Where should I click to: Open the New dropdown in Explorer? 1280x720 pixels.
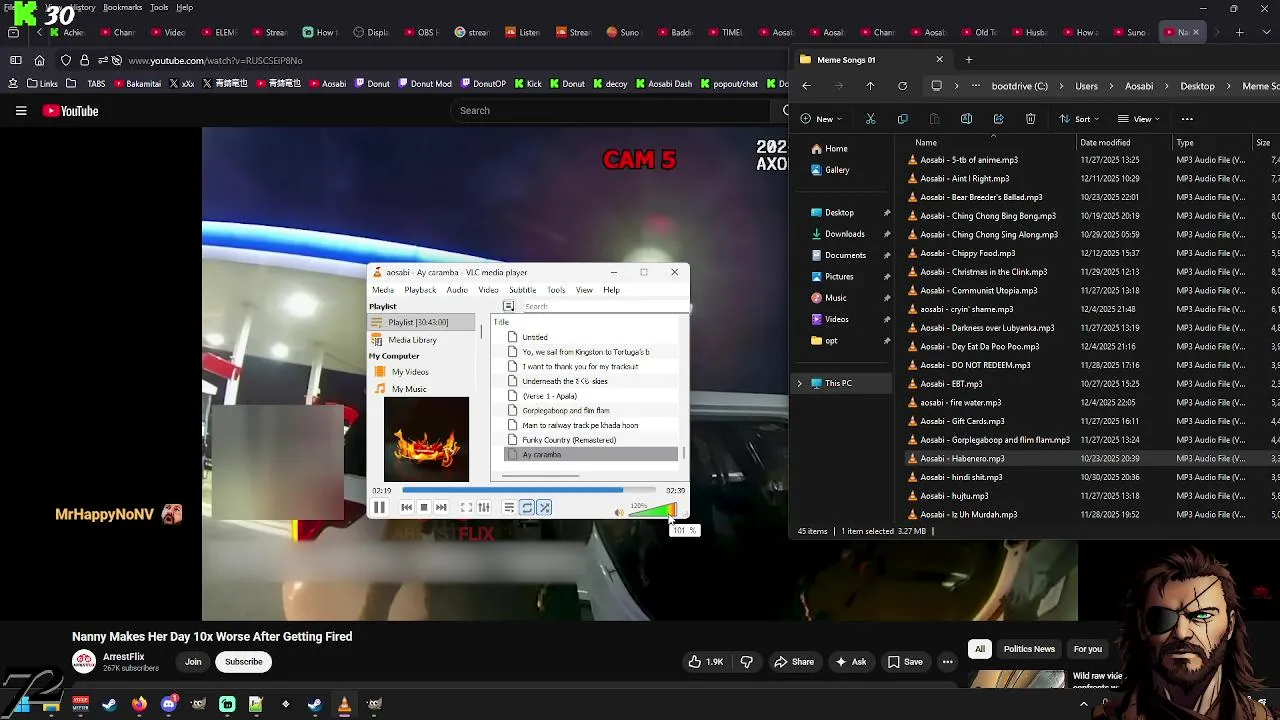point(822,119)
